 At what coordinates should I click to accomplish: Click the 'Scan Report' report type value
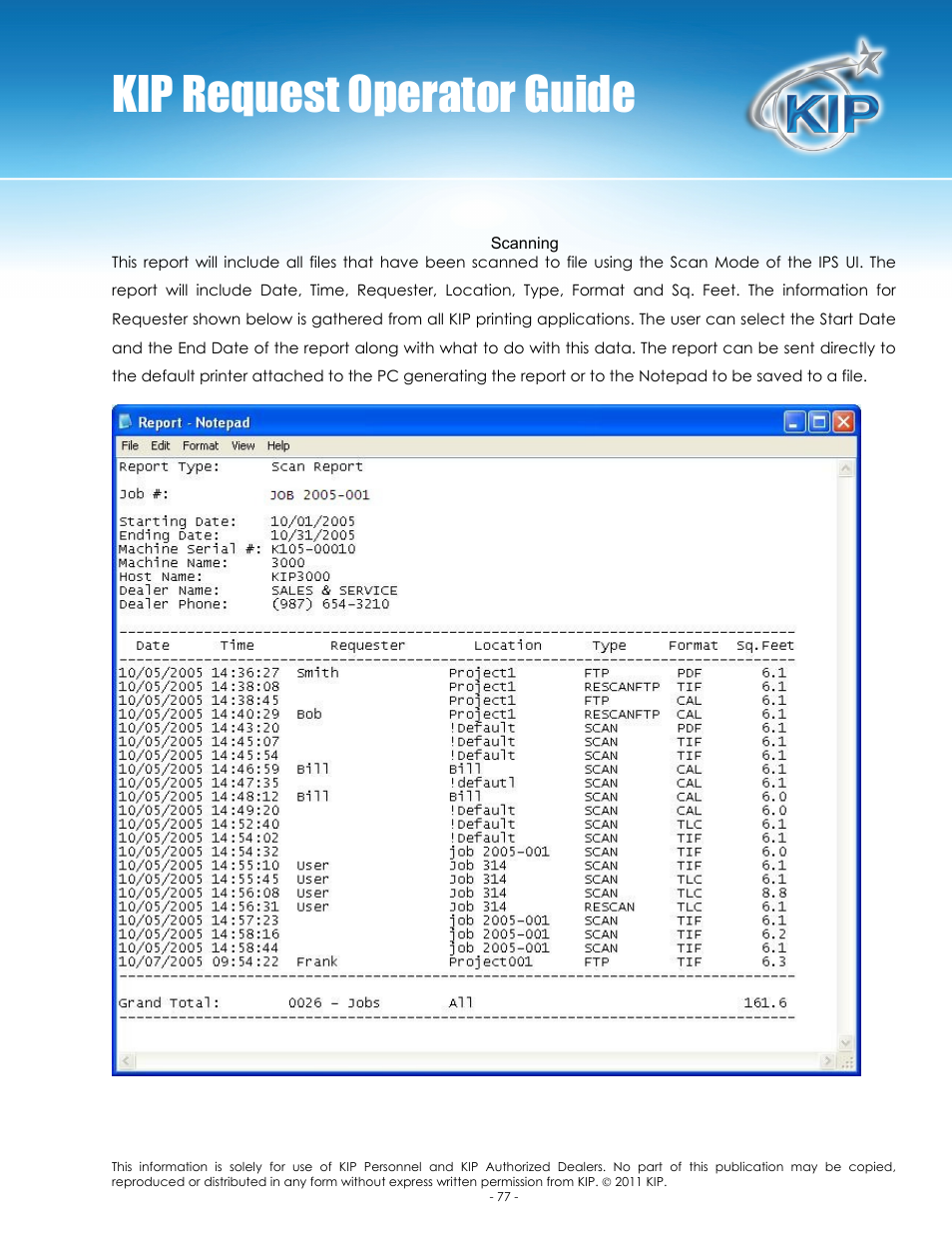(317, 466)
